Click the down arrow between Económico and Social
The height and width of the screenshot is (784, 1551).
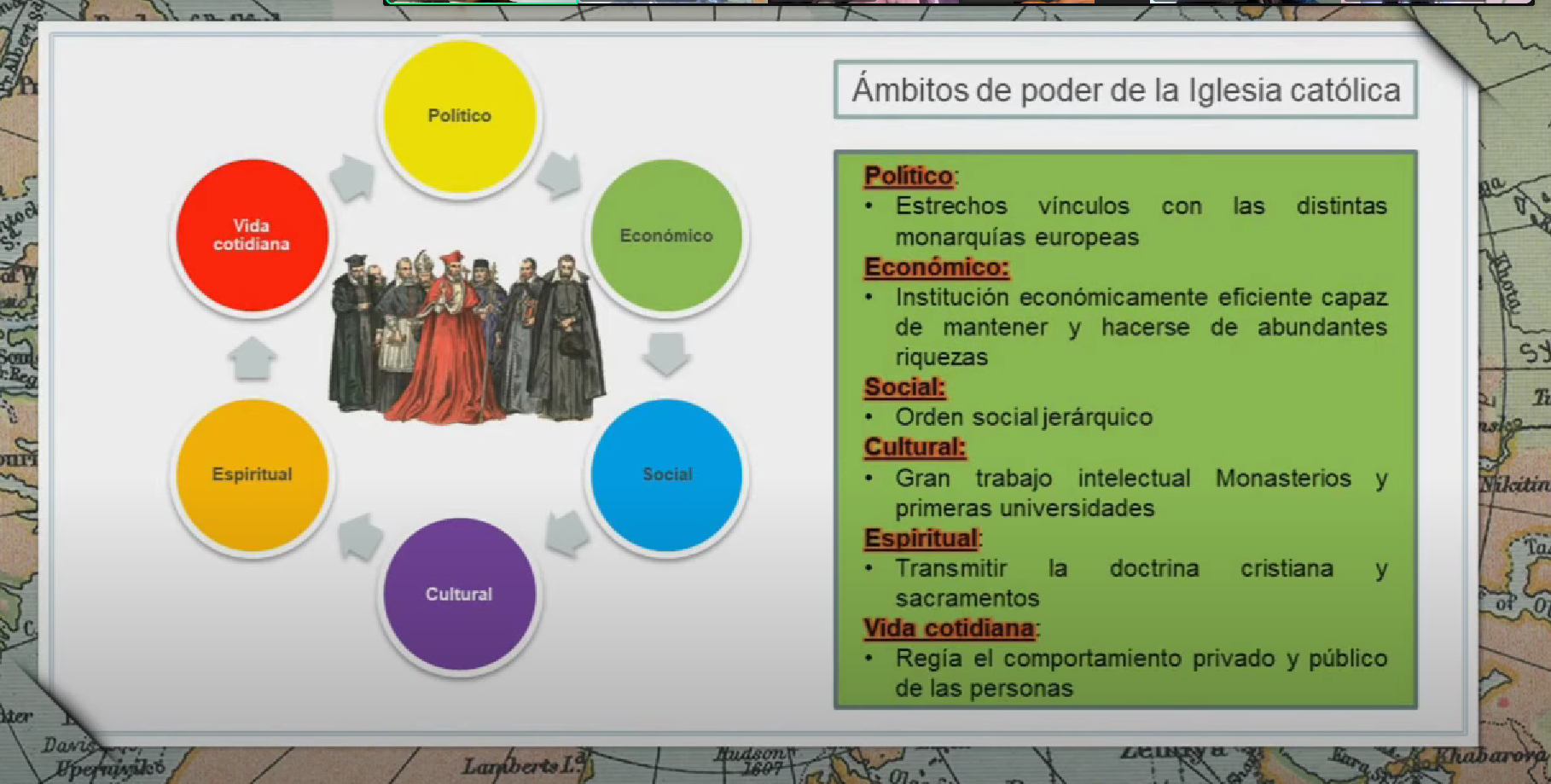click(666, 353)
